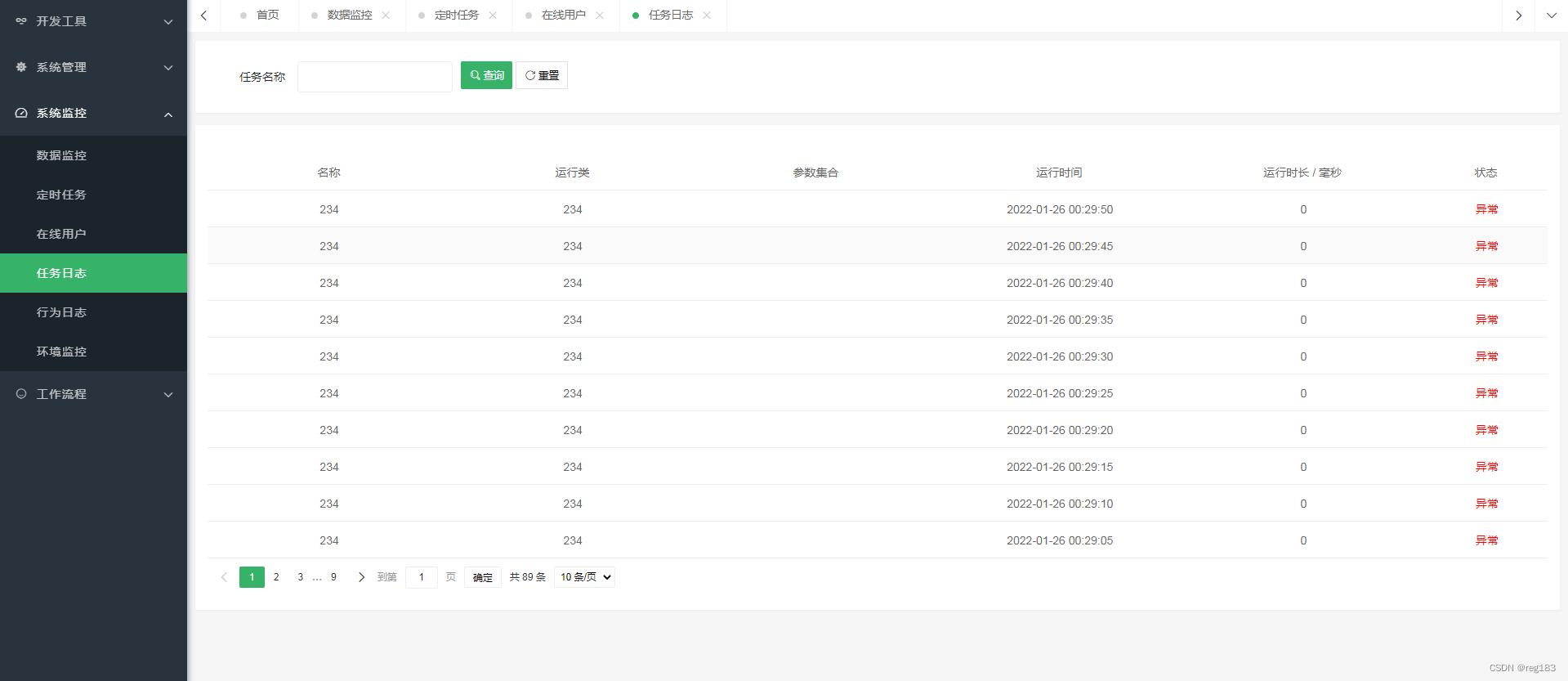Click the 确定 page jump button
The width and height of the screenshot is (1568, 681).
tap(483, 577)
